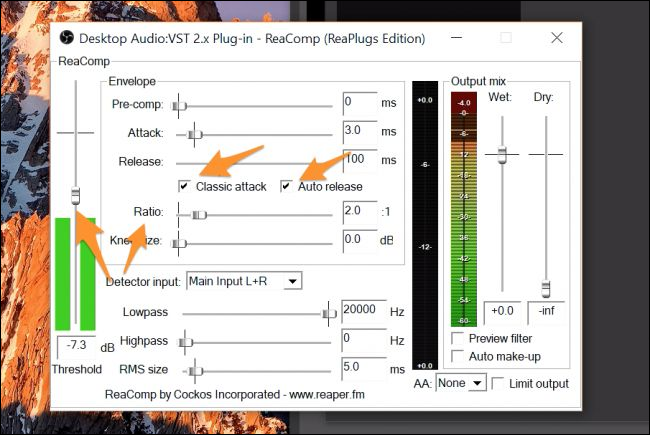The image size is (650, 435).
Task: Click the Release 100 ms field
Action: [x=360, y=160]
